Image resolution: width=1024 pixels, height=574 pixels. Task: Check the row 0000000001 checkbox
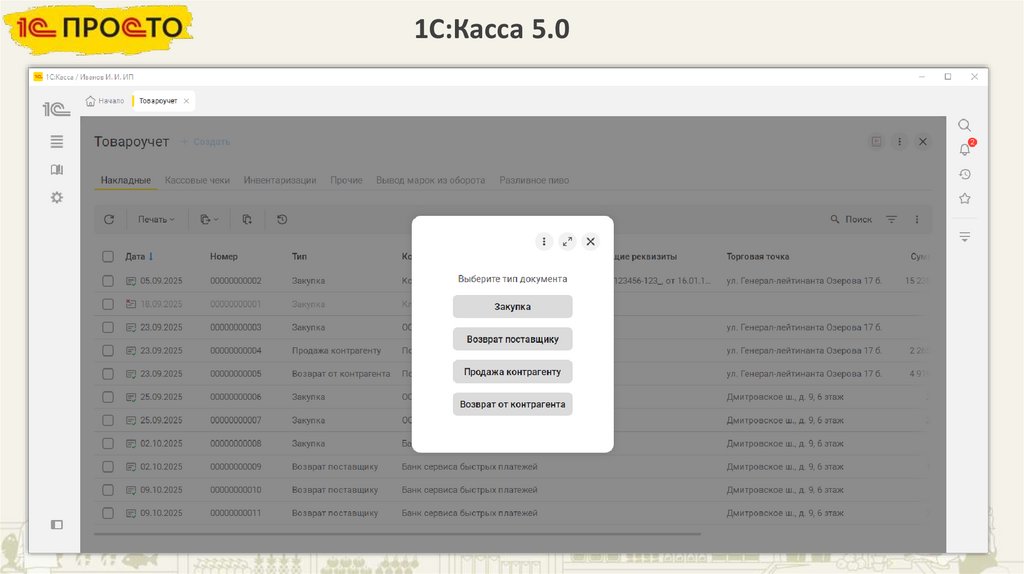pyautogui.click(x=108, y=304)
